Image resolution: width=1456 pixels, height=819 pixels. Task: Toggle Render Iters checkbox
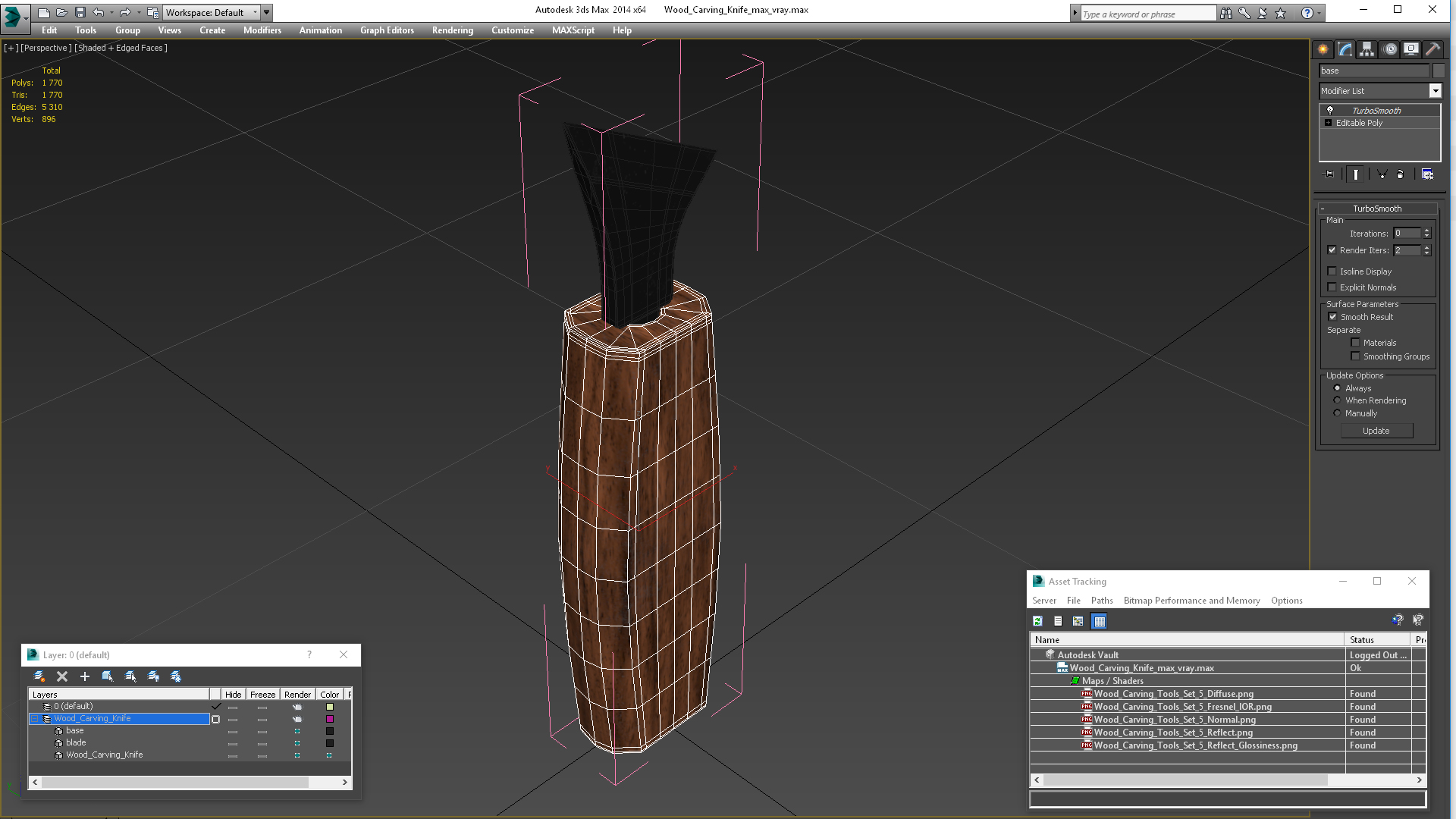(x=1332, y=250)
